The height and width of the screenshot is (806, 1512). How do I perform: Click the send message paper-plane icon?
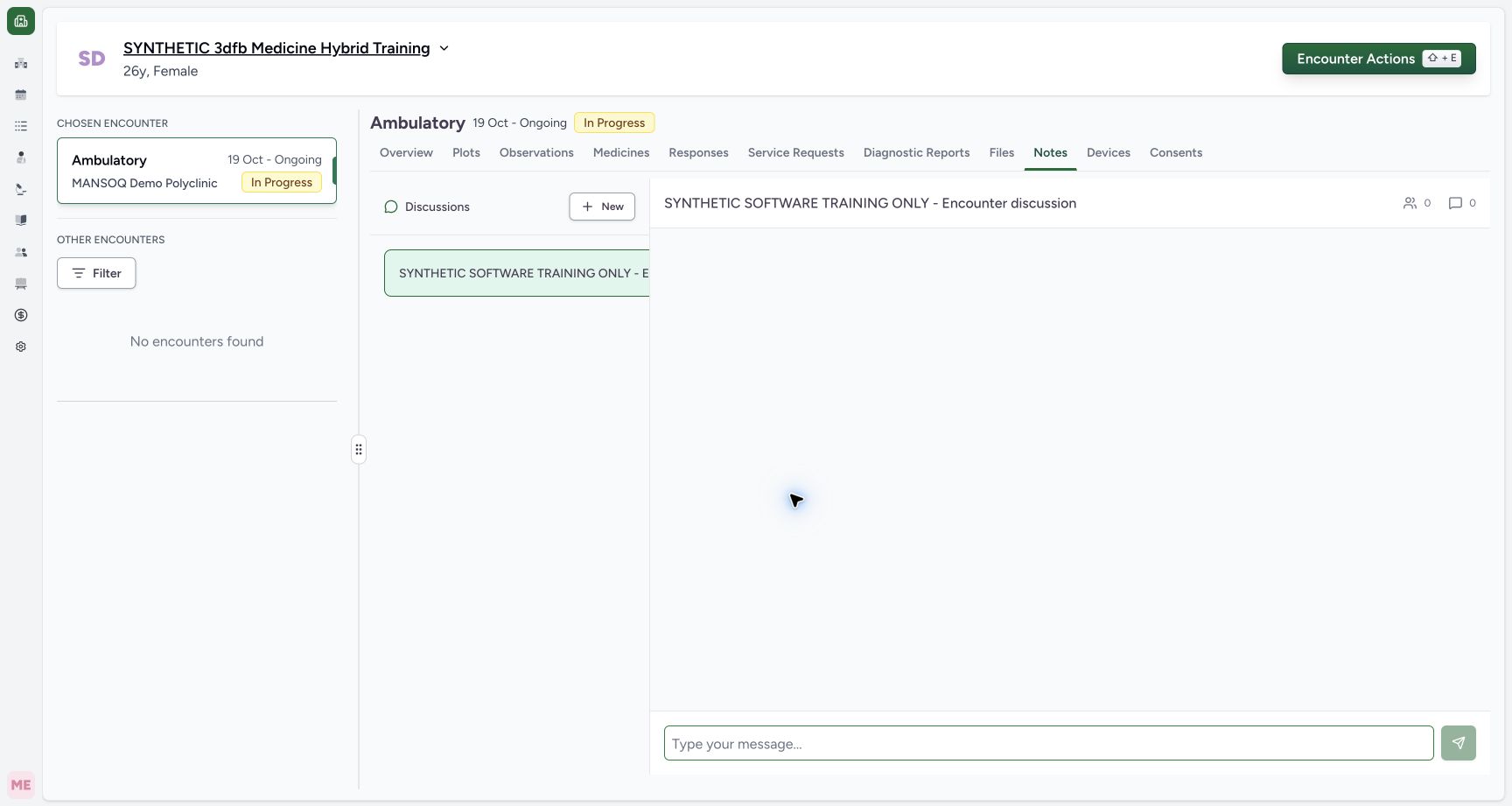click(1459, 743)
